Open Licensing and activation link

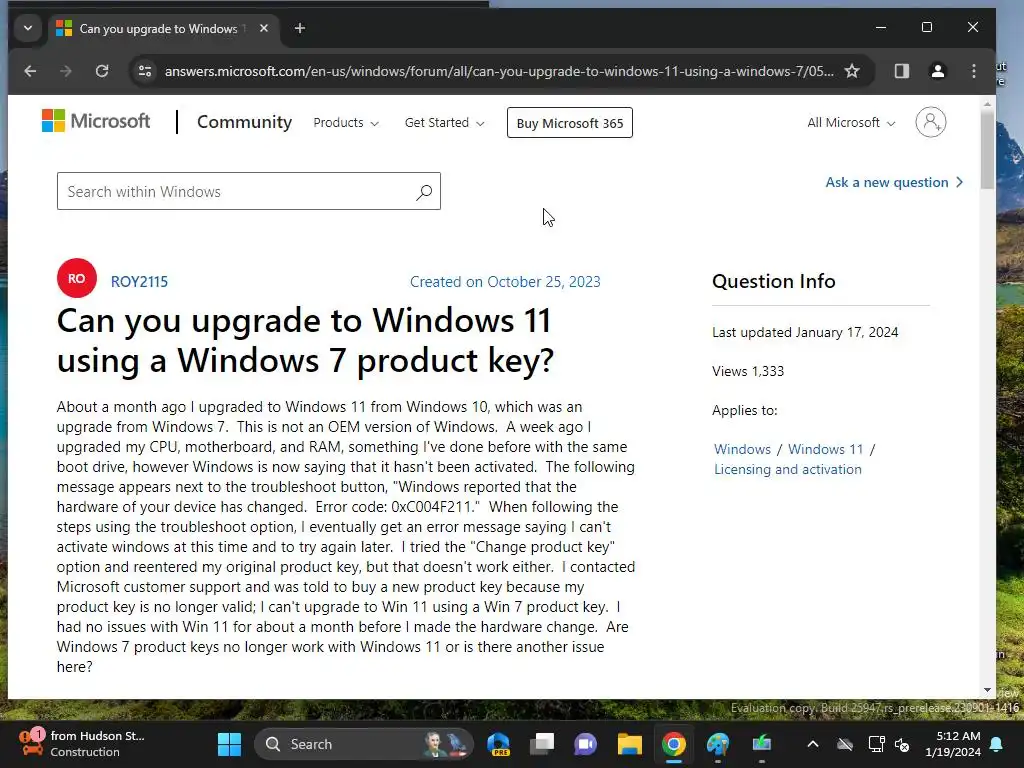tap(788, 470)
